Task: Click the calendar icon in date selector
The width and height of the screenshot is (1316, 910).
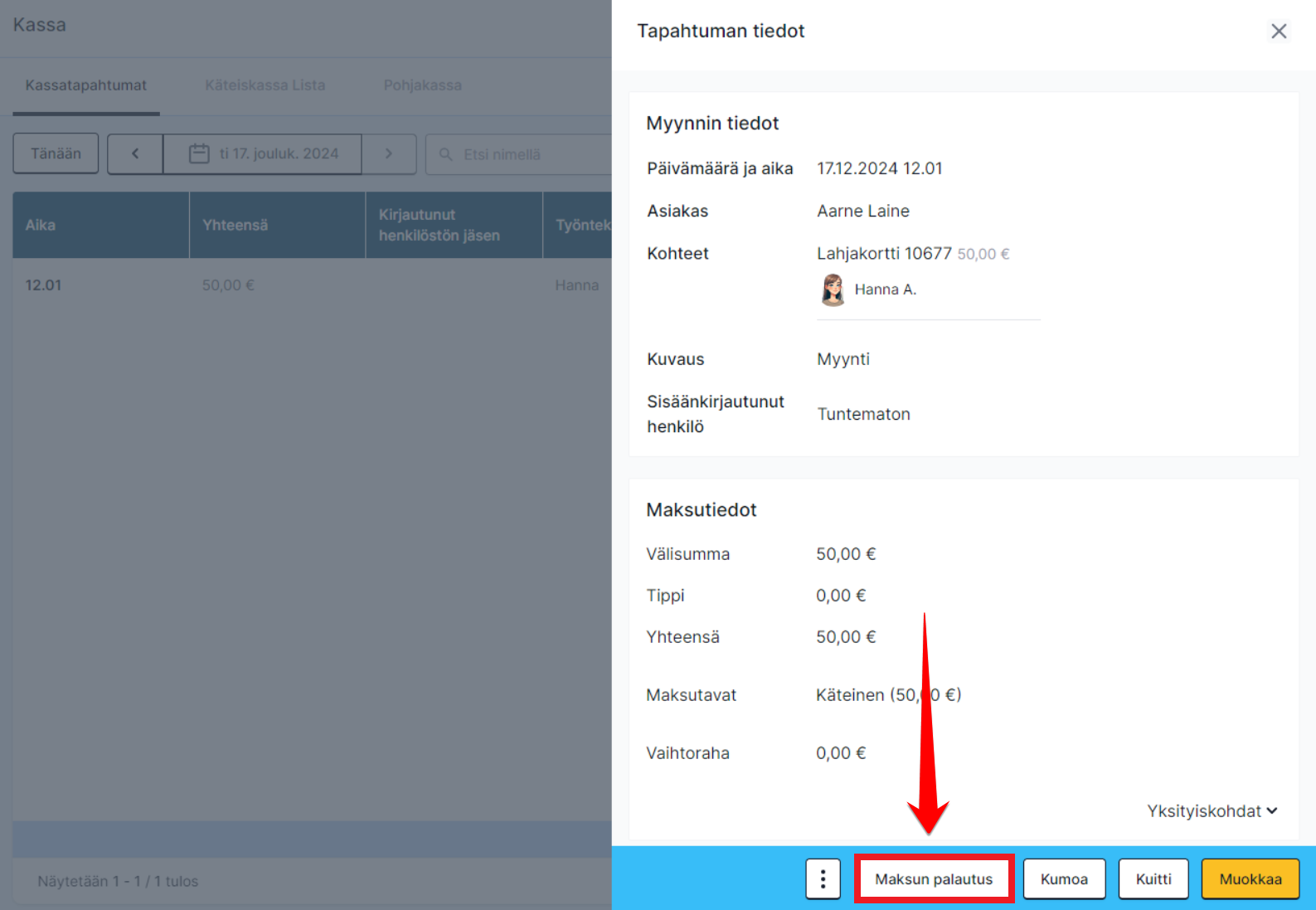Action: point(199,153)
